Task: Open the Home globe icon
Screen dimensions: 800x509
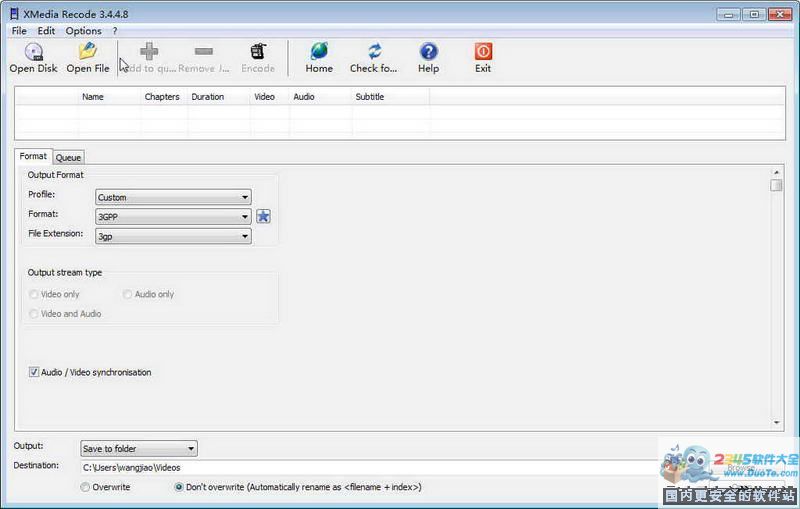Action: tap(319, 52)
